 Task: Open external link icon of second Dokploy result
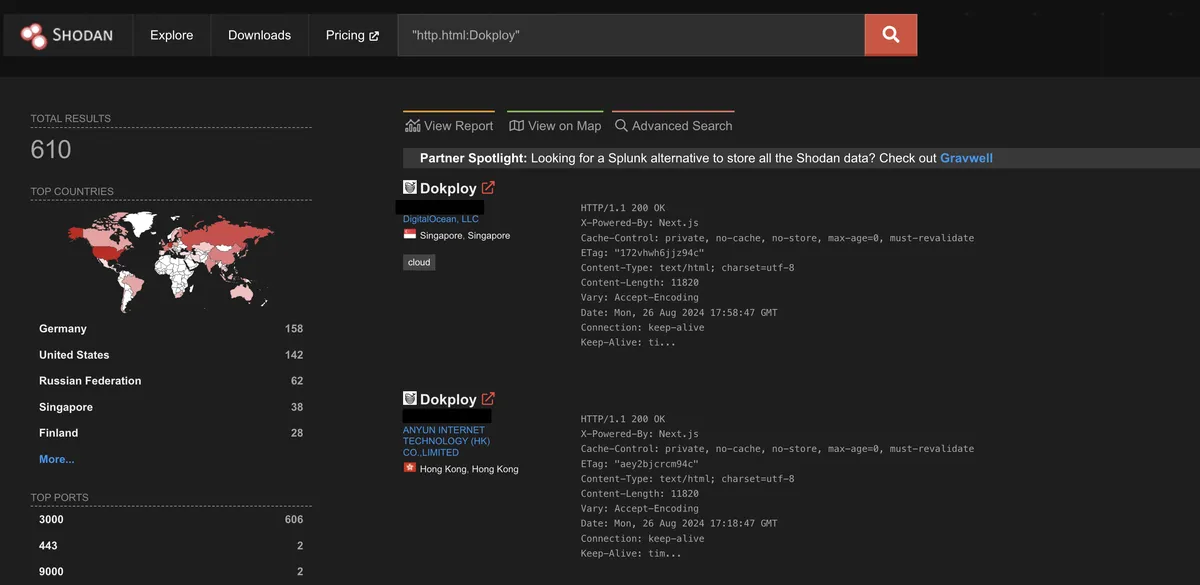tap(488, 399)
